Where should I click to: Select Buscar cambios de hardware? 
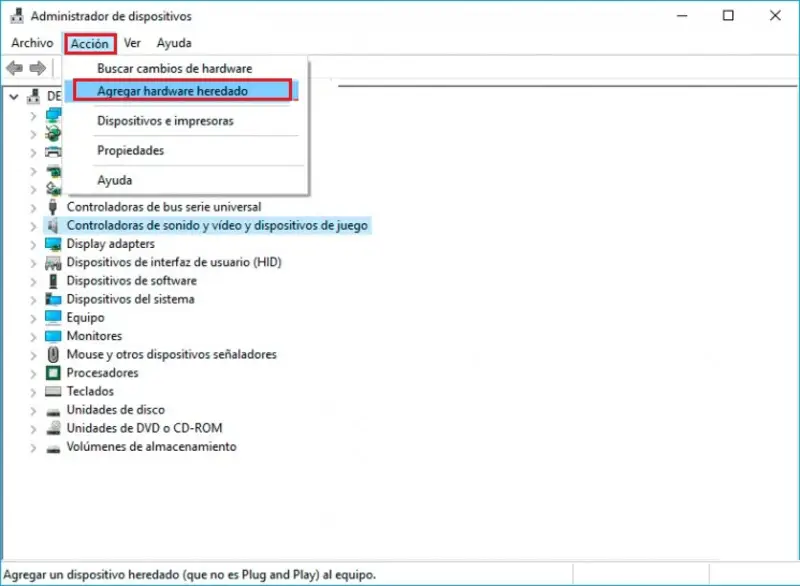[174, 68]
